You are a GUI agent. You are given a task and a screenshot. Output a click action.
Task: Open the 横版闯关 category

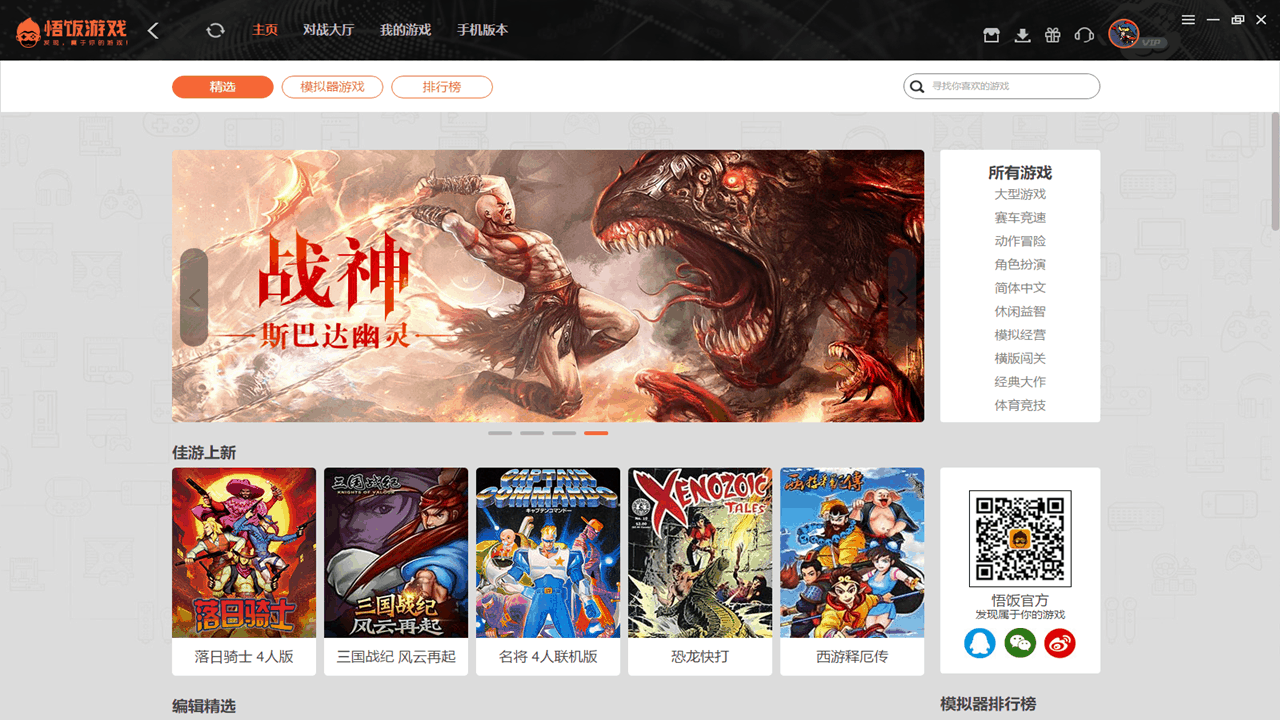(x=1020, y=359)
